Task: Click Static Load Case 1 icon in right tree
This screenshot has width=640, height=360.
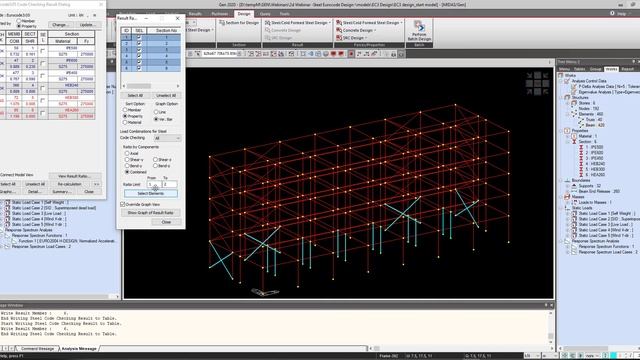Action: click(574, 213)
